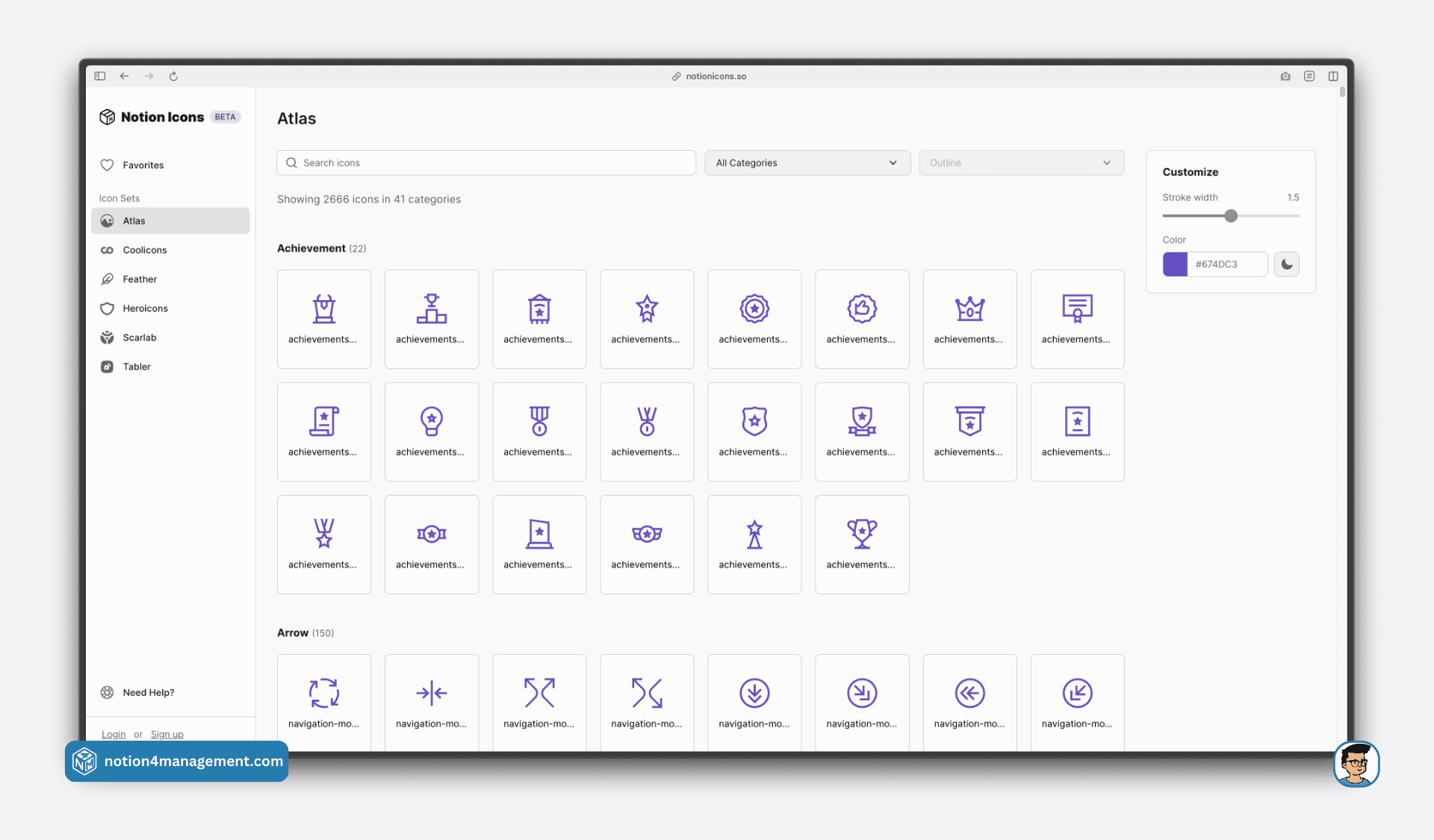Select the shield with star achievement icon

coord(754,432)
